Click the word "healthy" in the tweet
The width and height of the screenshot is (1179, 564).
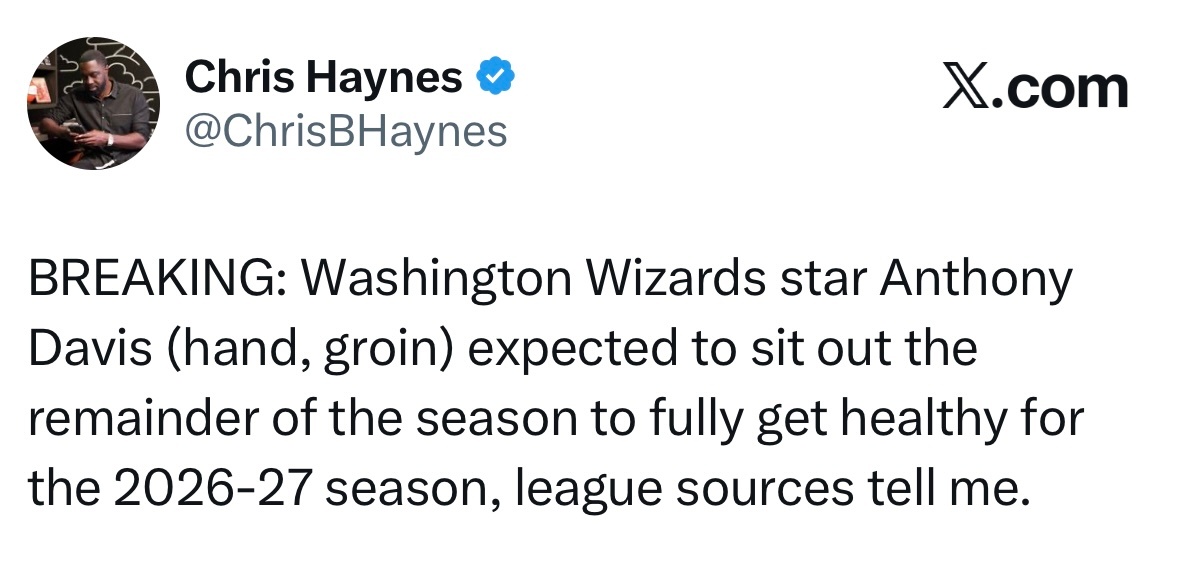tap(927, 420)
